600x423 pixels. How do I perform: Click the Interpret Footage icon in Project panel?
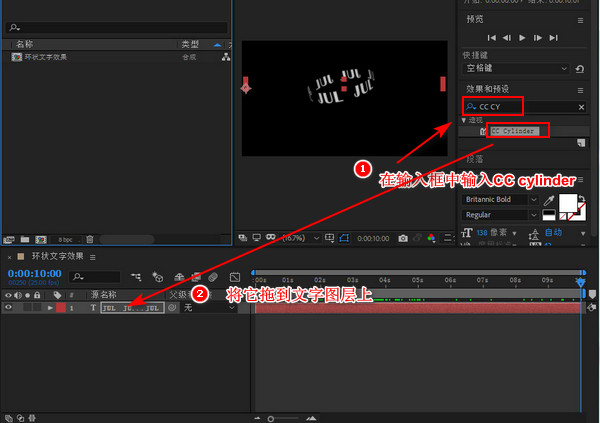pos(9,240)
